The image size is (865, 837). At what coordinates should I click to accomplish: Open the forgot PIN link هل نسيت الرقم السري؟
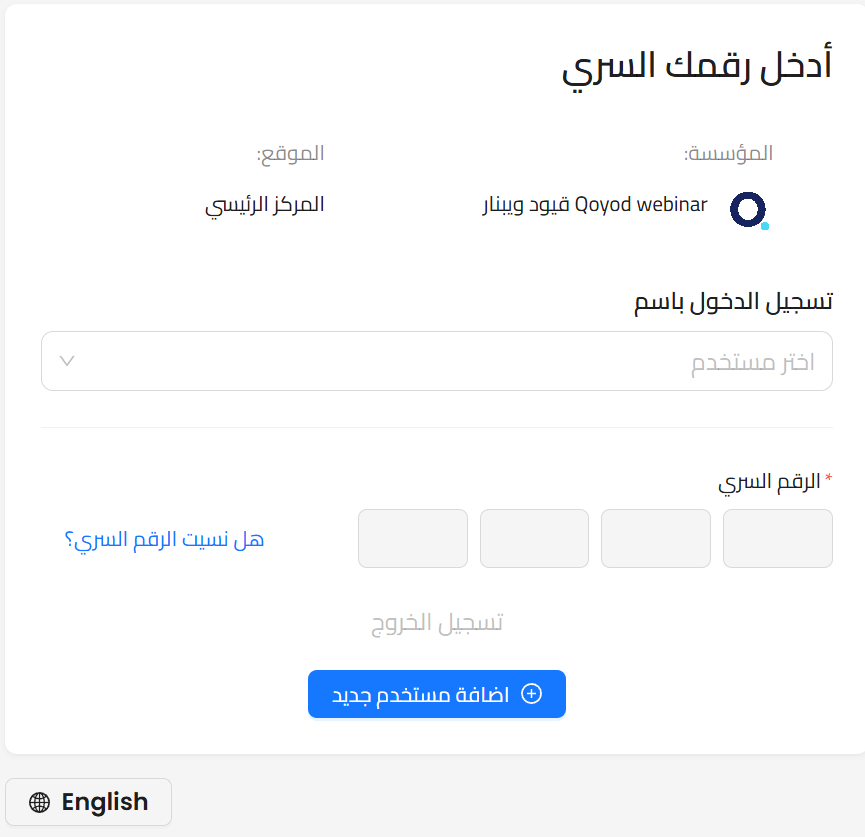click(166, 539)
